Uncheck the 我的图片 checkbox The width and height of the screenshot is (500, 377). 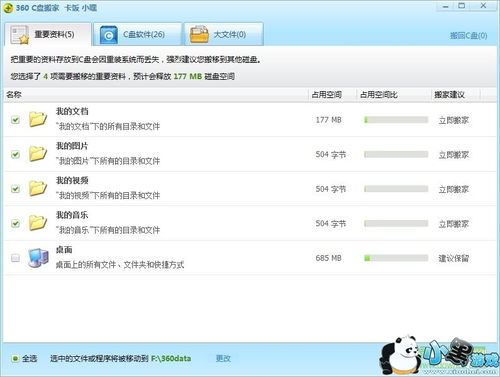(x=15, y=154)
